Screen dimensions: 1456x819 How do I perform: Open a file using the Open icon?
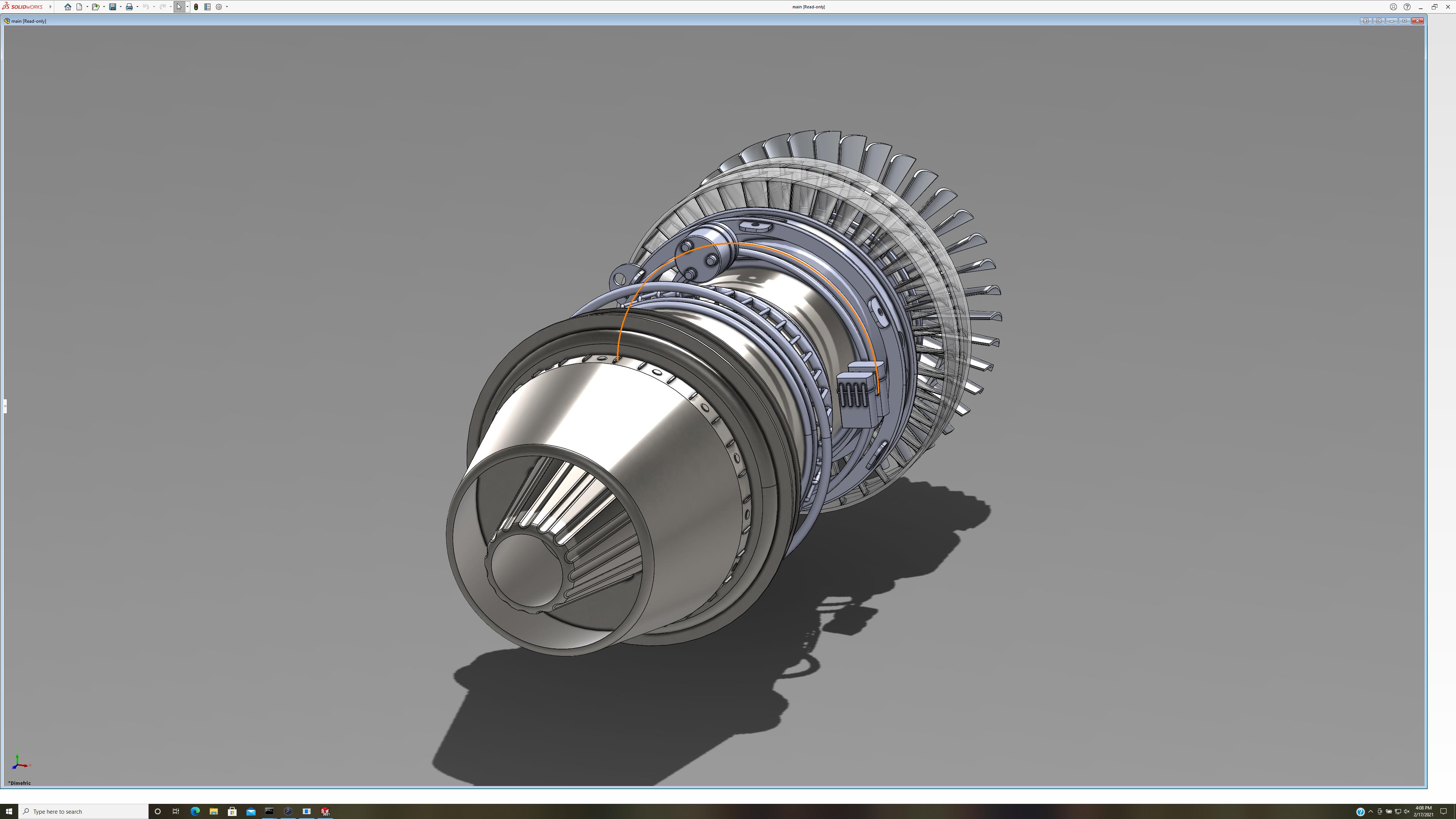[96, 7]
